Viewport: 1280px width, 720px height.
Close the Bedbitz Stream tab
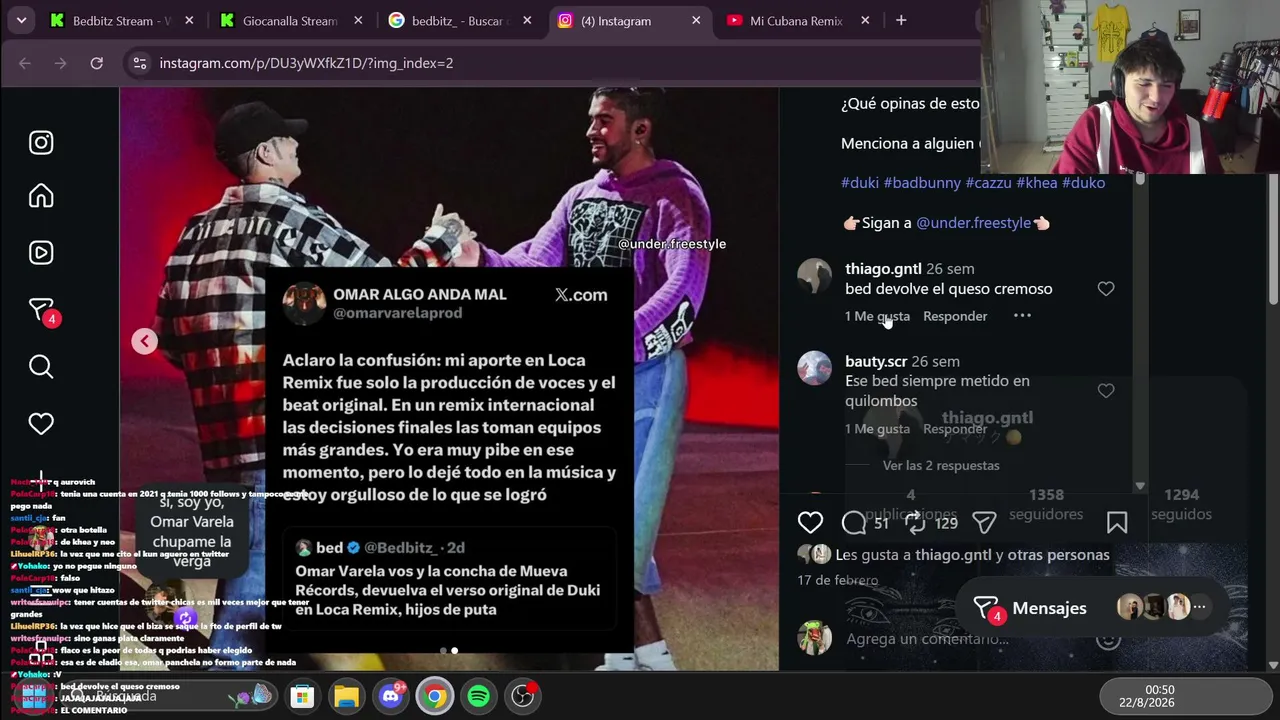pyautogui.click(x=190, y=21)
